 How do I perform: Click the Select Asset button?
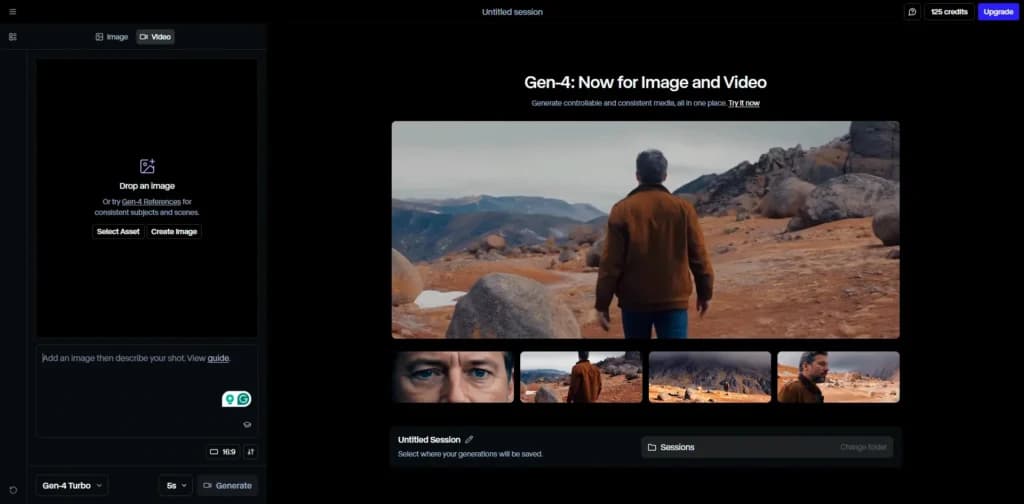118,232
